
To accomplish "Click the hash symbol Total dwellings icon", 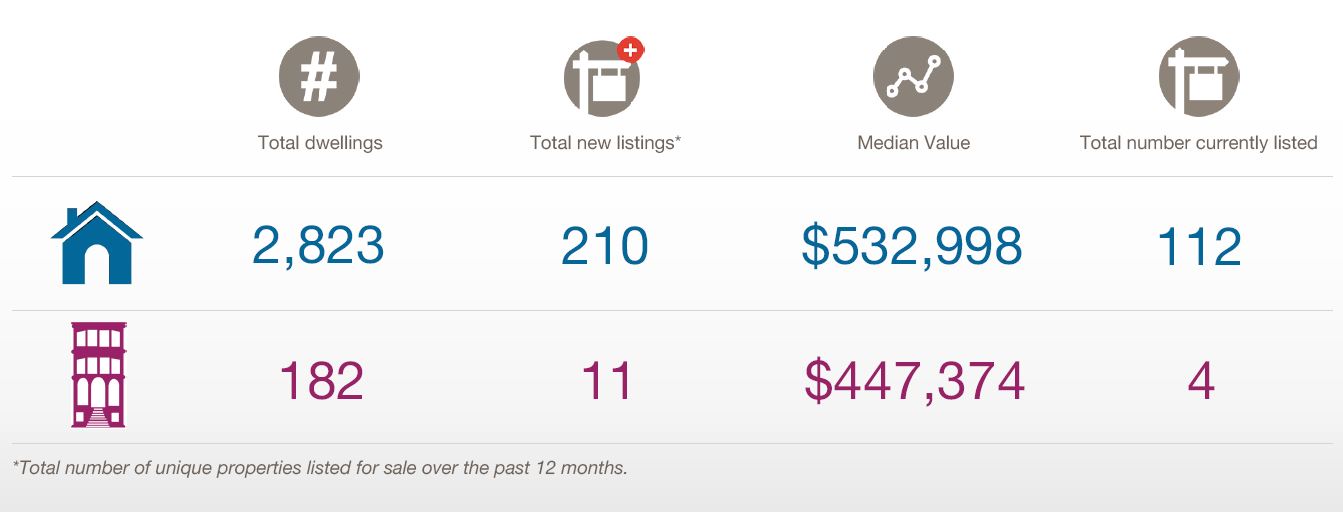I will [x=319, y=77].
